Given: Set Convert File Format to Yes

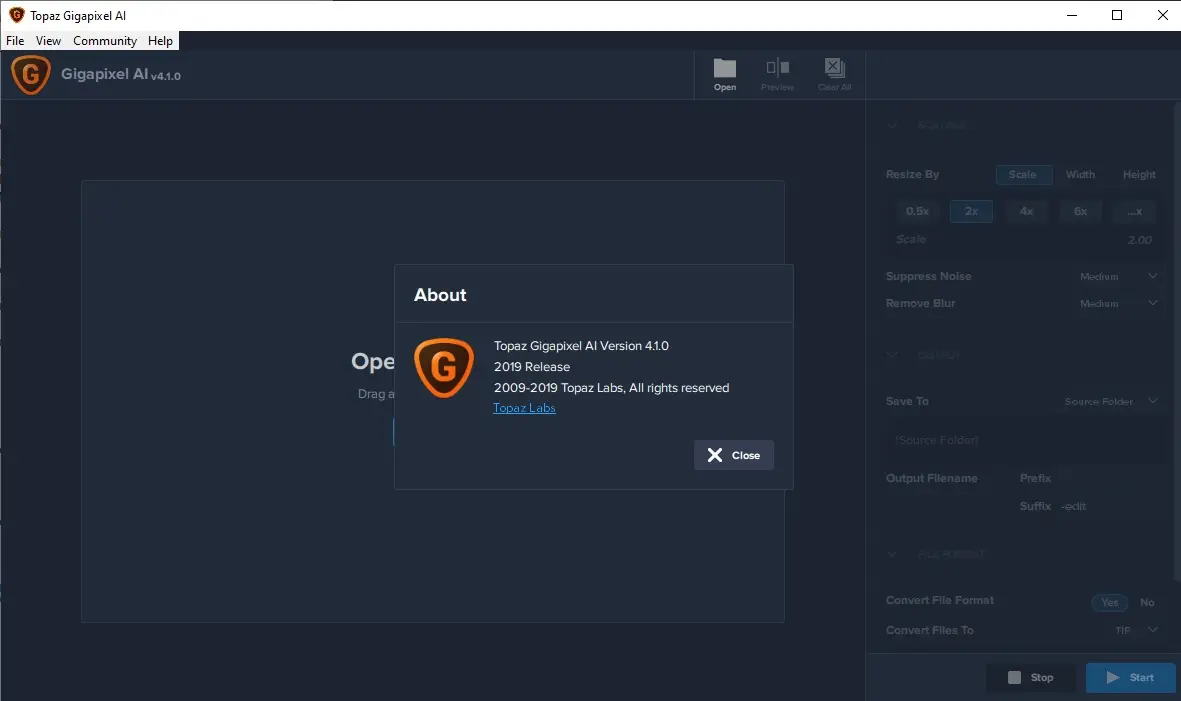Looking at the screenshot, I should [x=1109, y=602].
